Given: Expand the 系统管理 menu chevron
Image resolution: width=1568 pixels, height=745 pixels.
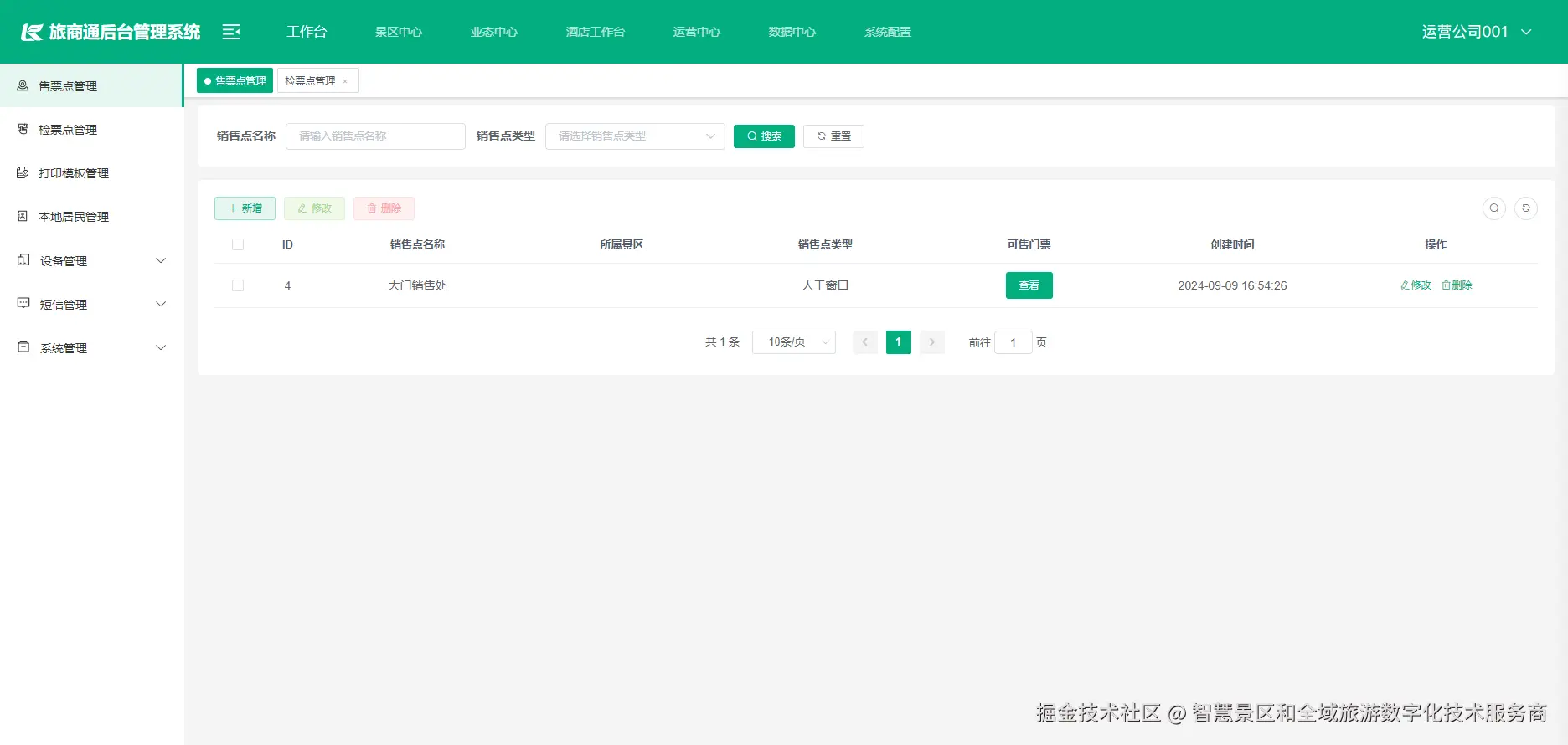Looking at the screenshot, I should [x=162, y=347].
